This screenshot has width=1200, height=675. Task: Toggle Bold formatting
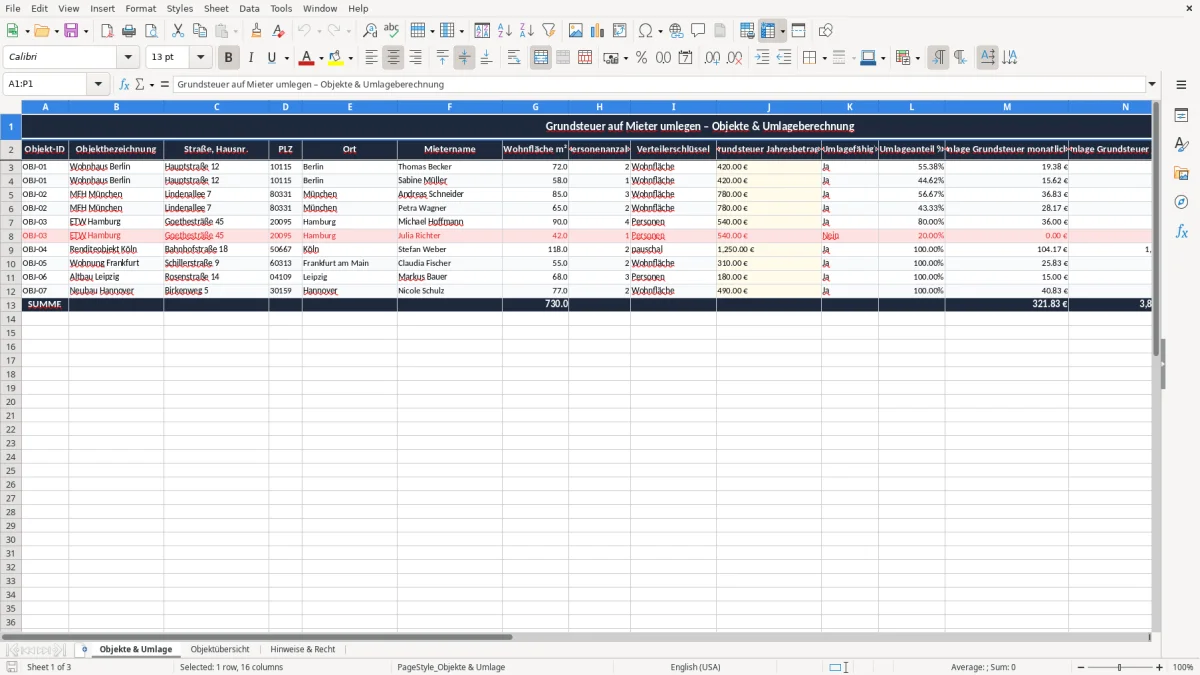[229, 58]
